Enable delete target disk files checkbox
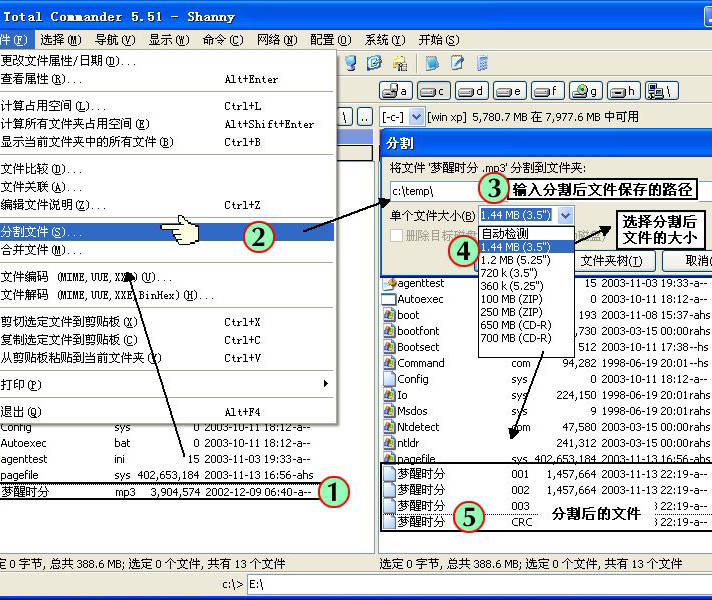The image size is (712, 600). (397, 236)
